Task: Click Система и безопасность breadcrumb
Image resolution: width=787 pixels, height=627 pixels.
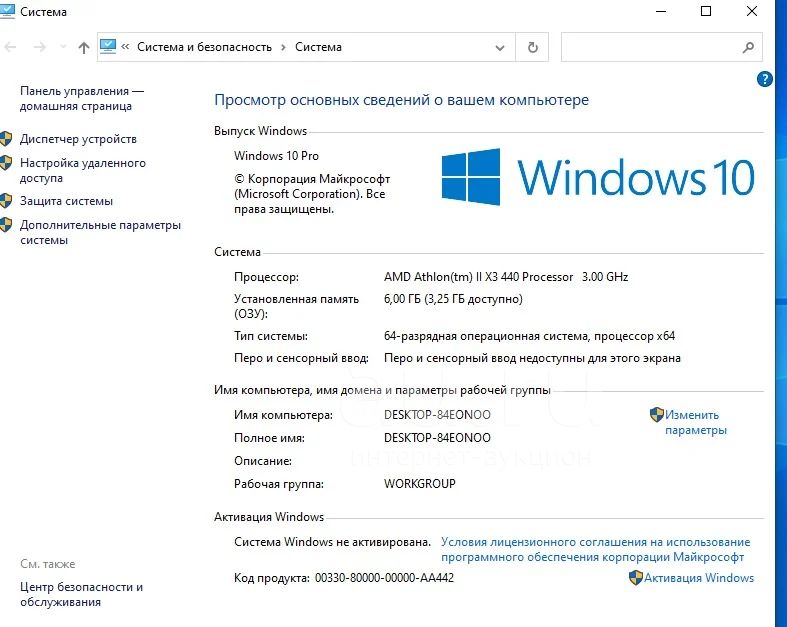Action: [204, 47]
